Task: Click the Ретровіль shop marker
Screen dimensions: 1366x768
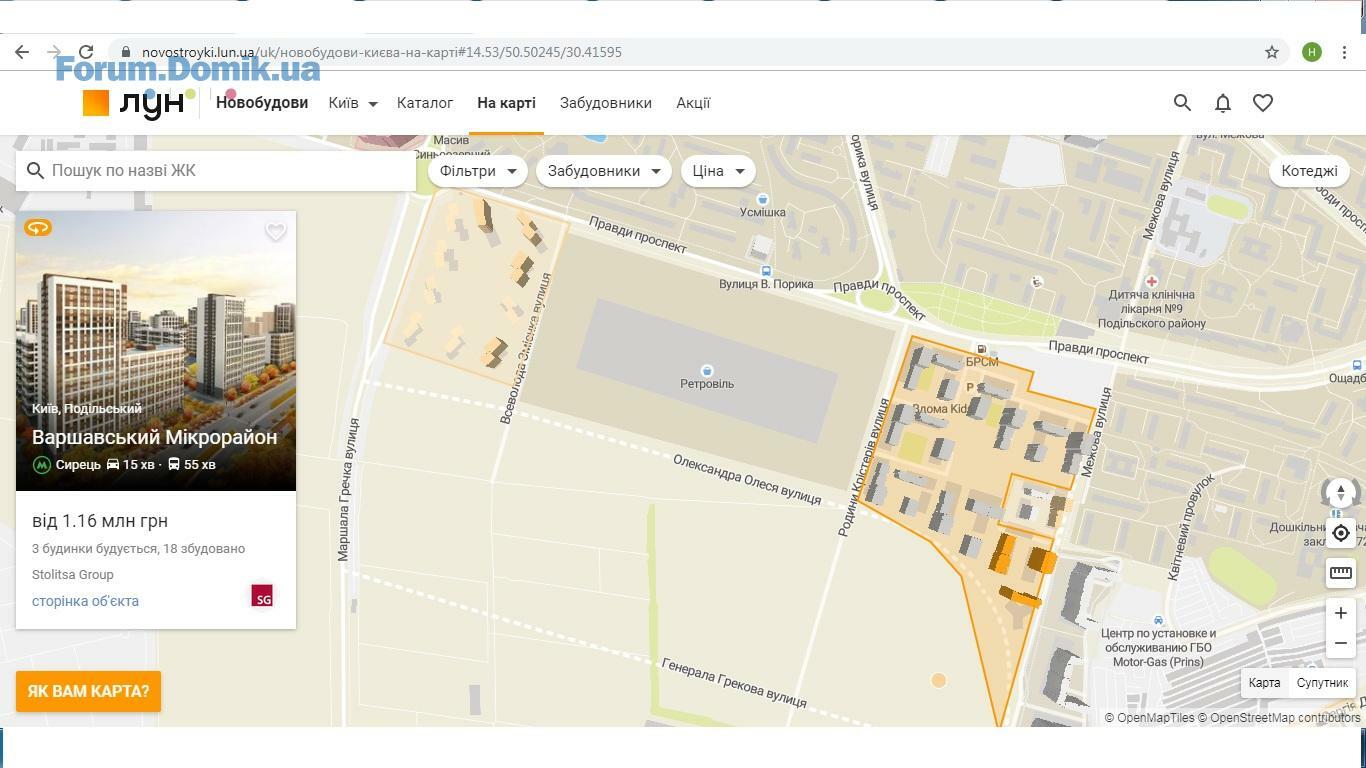Action: tap(707, 371)
